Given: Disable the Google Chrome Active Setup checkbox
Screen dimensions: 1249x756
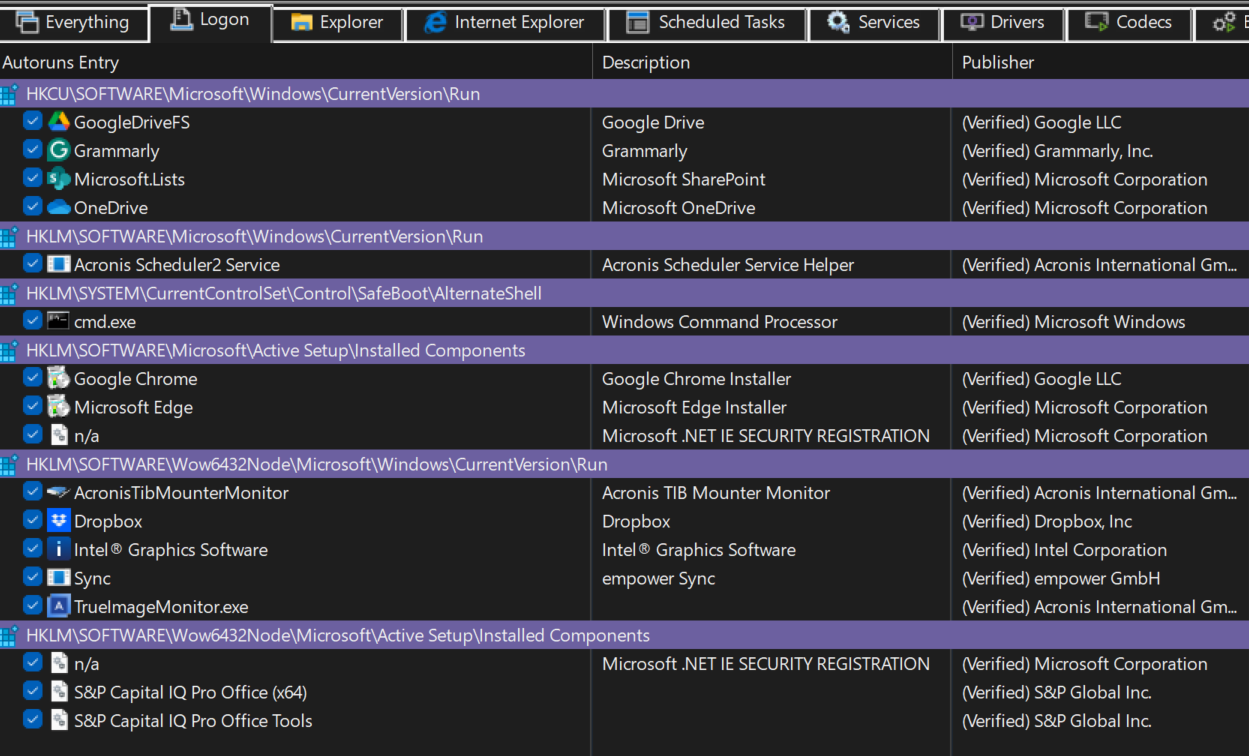Looking at the screenshot, I should [x=32, y=378].
